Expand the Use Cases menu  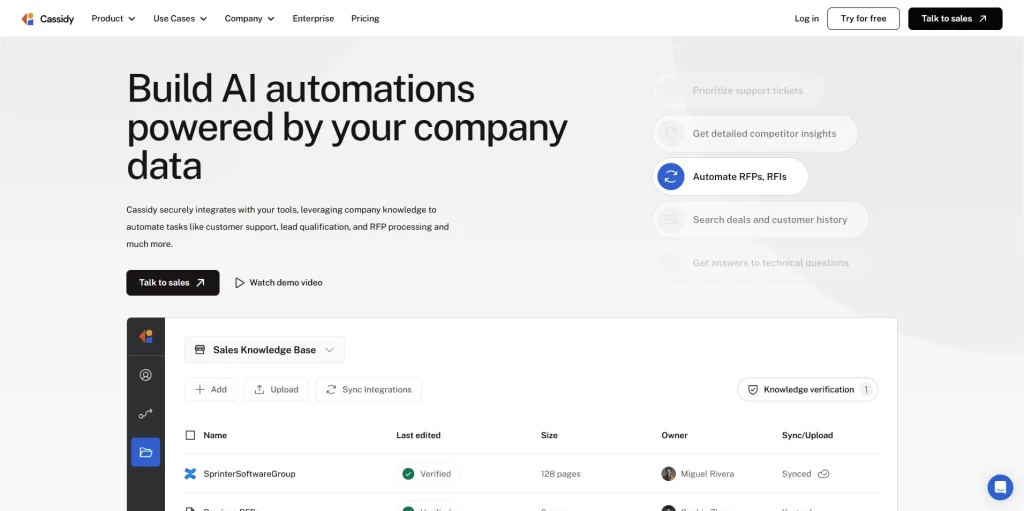[x=180, y=18]
